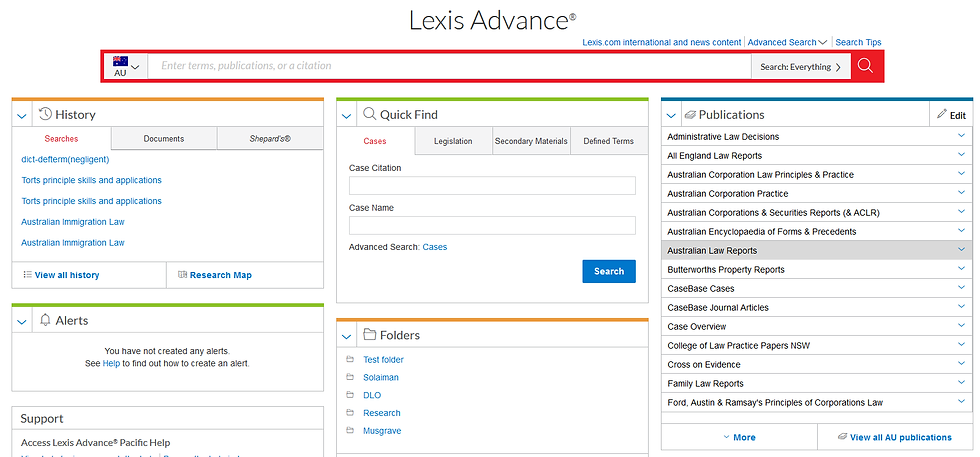The width and height of the screenshot is (980, 457).
Task: Expand Administrative Law Decisions chevron
Action: point(961,136)
